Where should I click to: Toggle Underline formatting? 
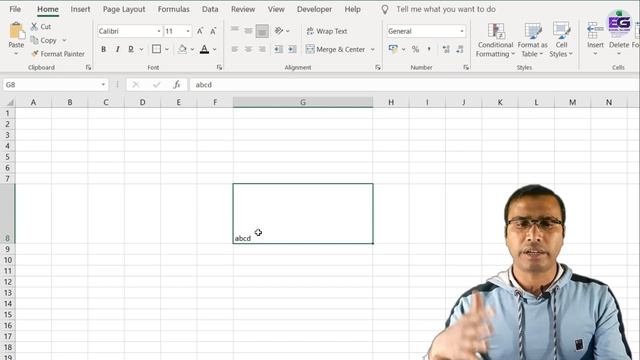coord(131,49)
